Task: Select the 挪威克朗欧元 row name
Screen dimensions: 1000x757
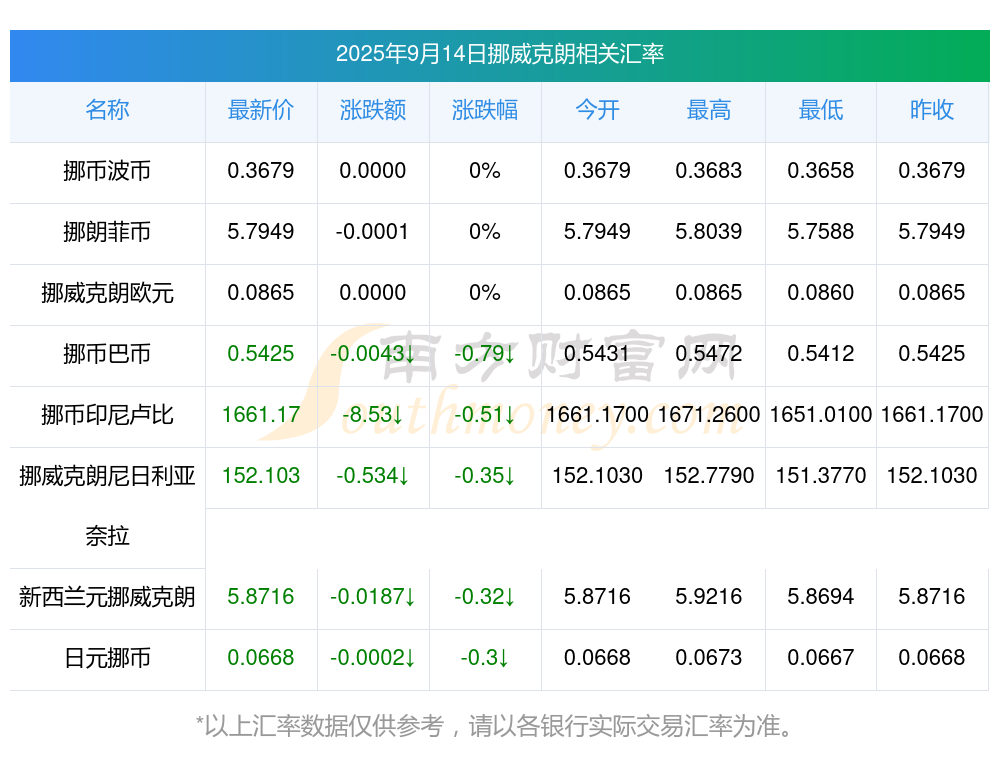Action: [x=107, y=293]
